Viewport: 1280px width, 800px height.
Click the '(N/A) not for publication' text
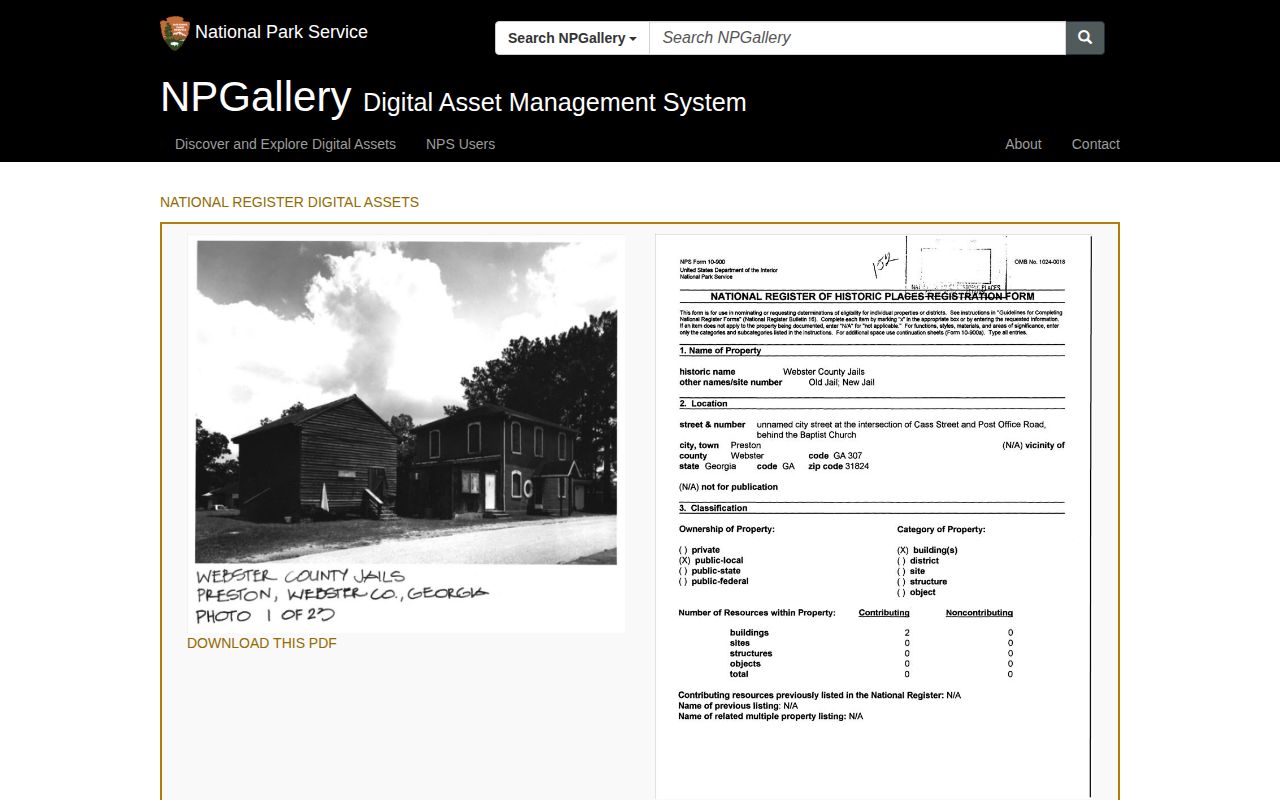[x=728, y=487]
